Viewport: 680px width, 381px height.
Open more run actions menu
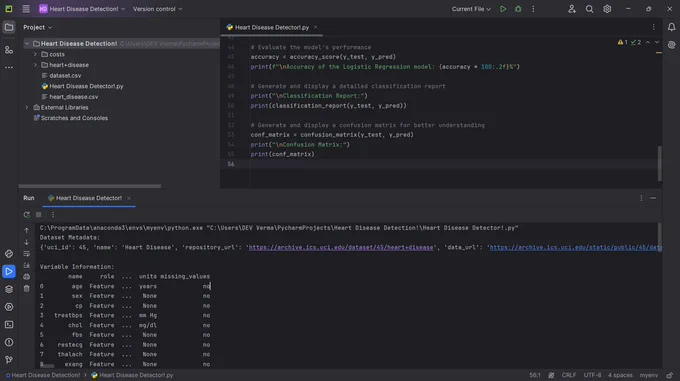click(x=533, y=9)
